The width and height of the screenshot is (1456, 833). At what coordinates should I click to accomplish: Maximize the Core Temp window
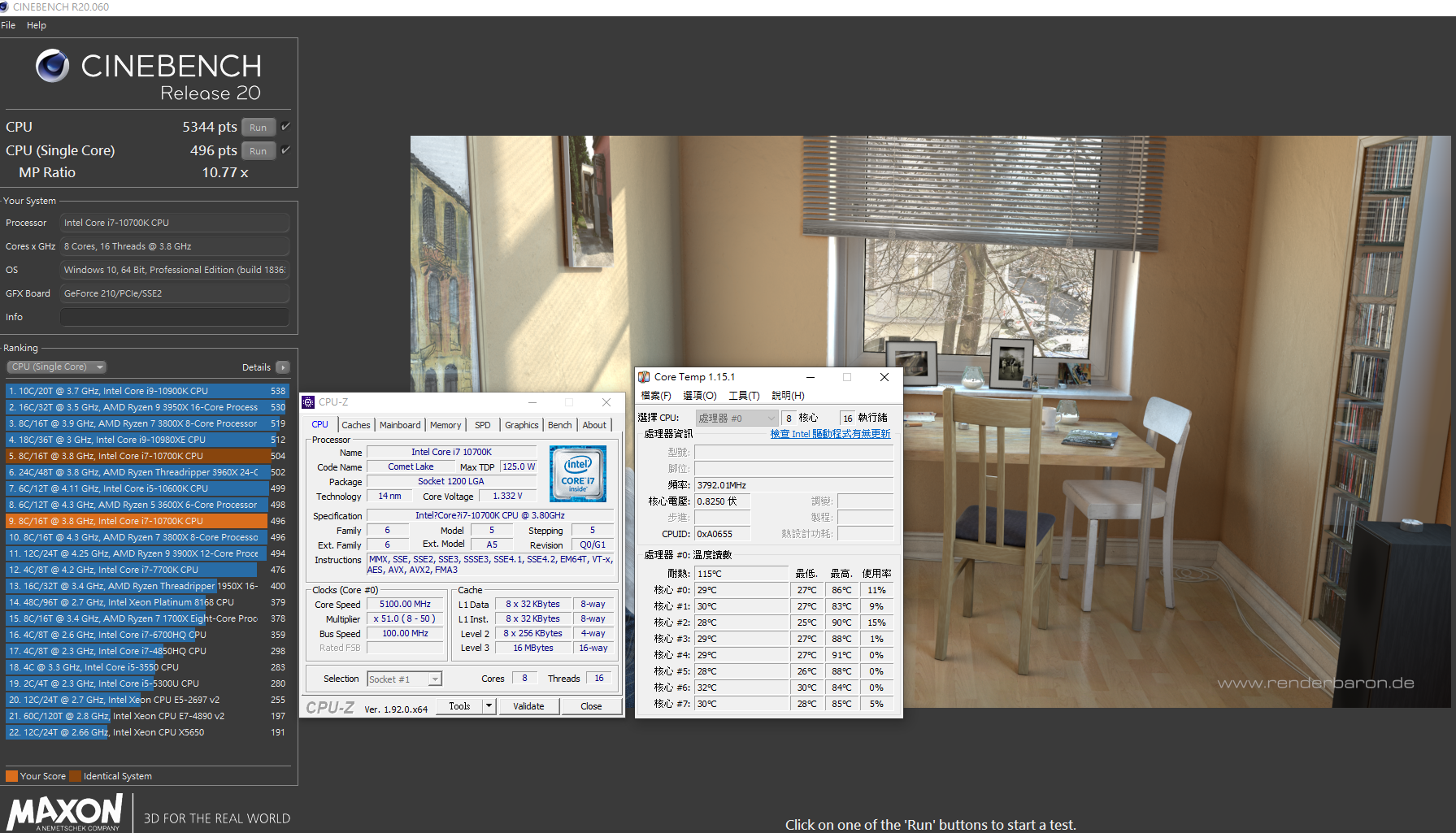point(847,377)
